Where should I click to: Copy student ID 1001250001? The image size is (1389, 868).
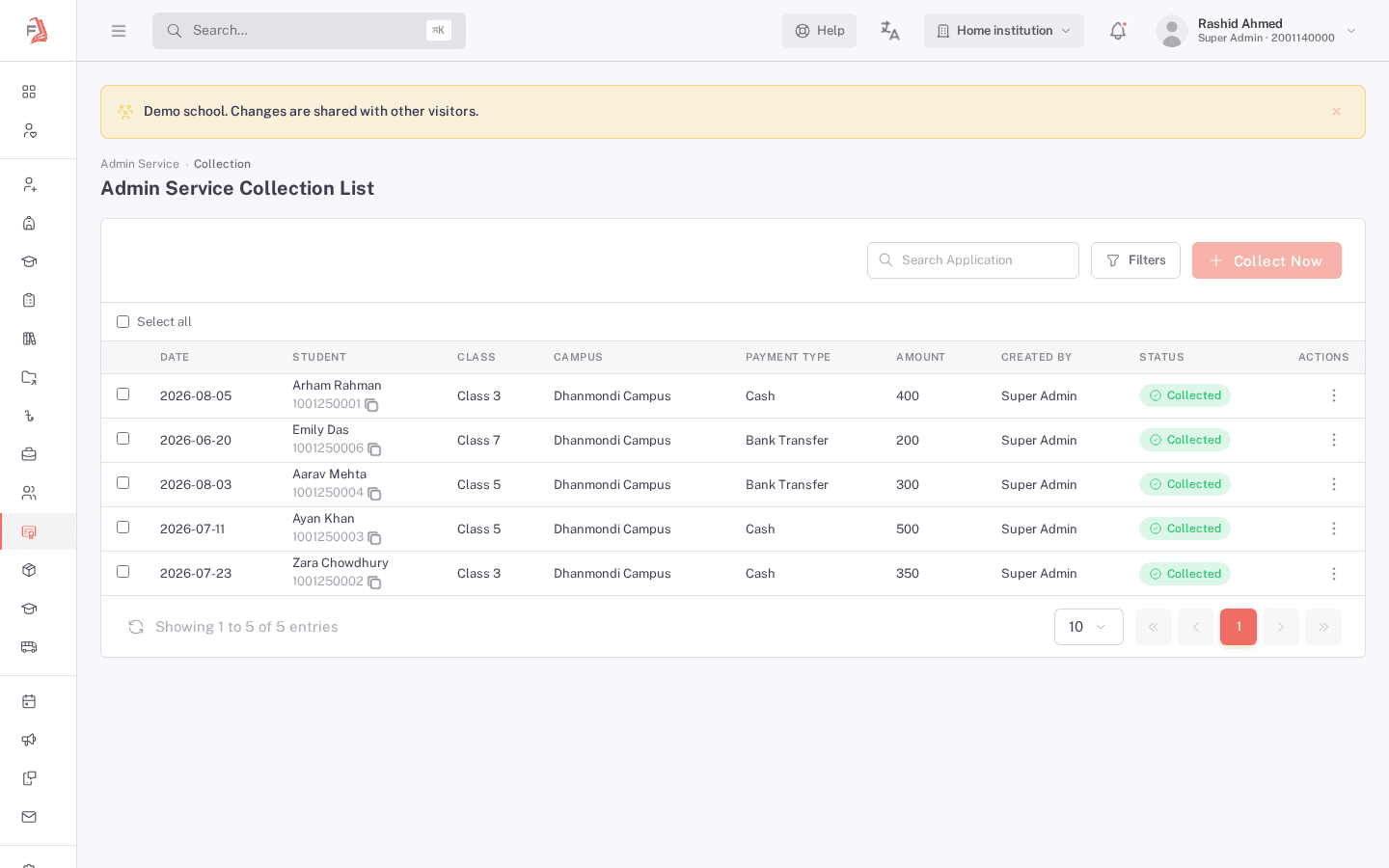(x=371, y=405)
